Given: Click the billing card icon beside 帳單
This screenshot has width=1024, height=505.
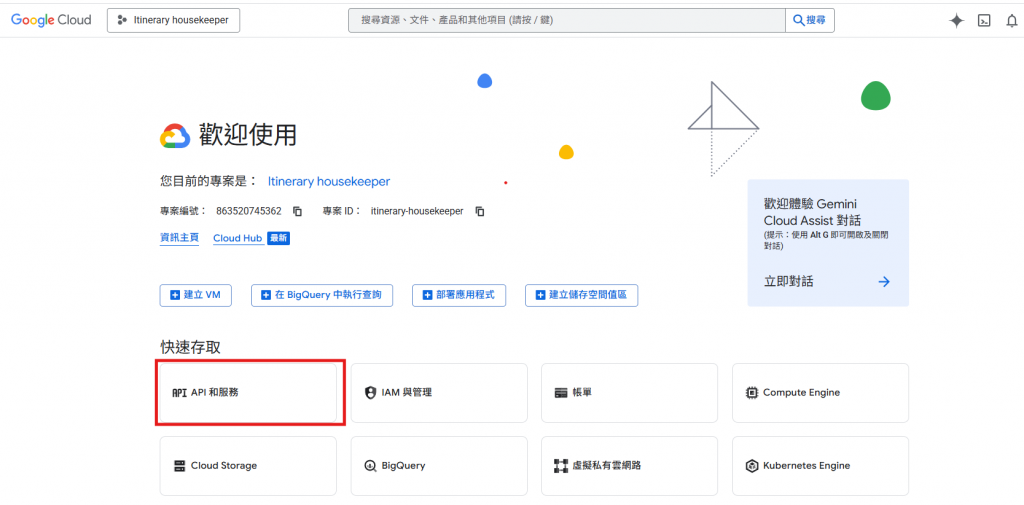Looking at the screenshot, I should click(561, 393).
